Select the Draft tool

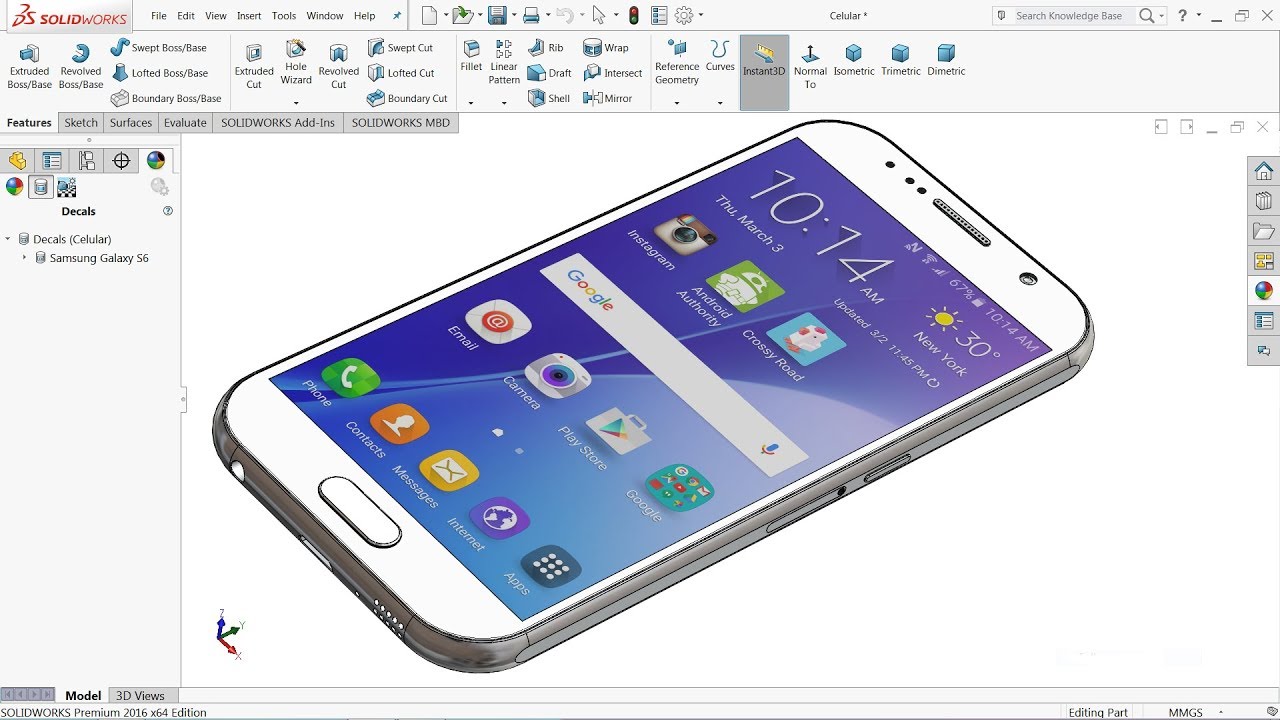tap(549, 73)
